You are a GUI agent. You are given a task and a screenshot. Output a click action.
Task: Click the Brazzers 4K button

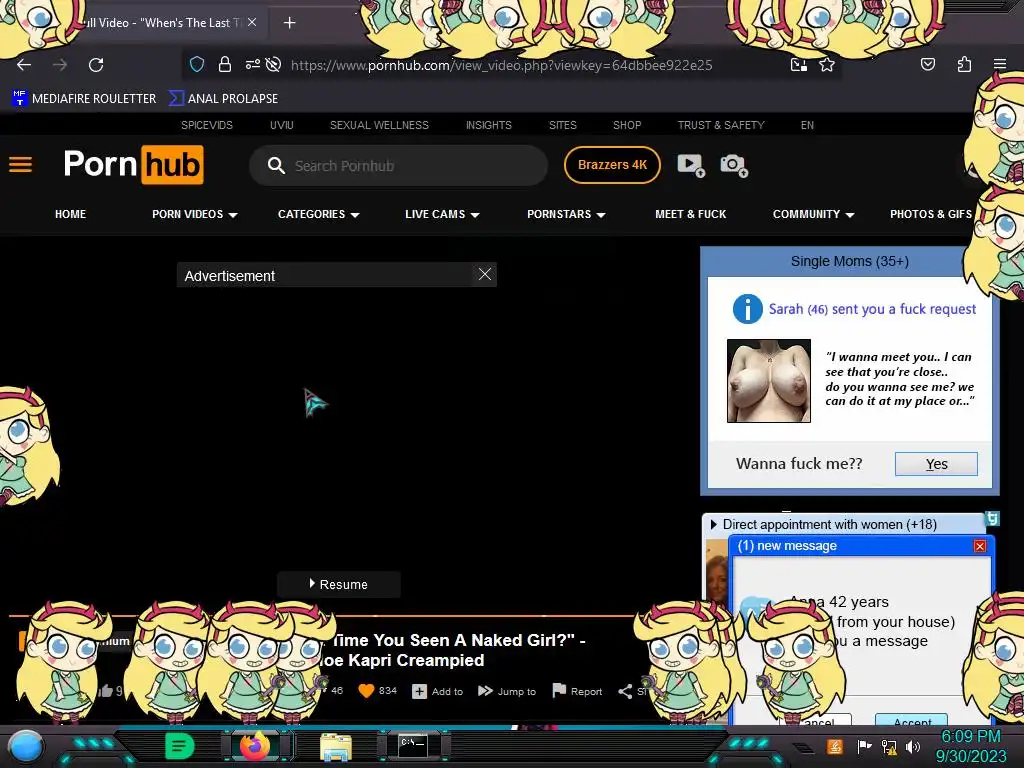[x=612, y=165]
